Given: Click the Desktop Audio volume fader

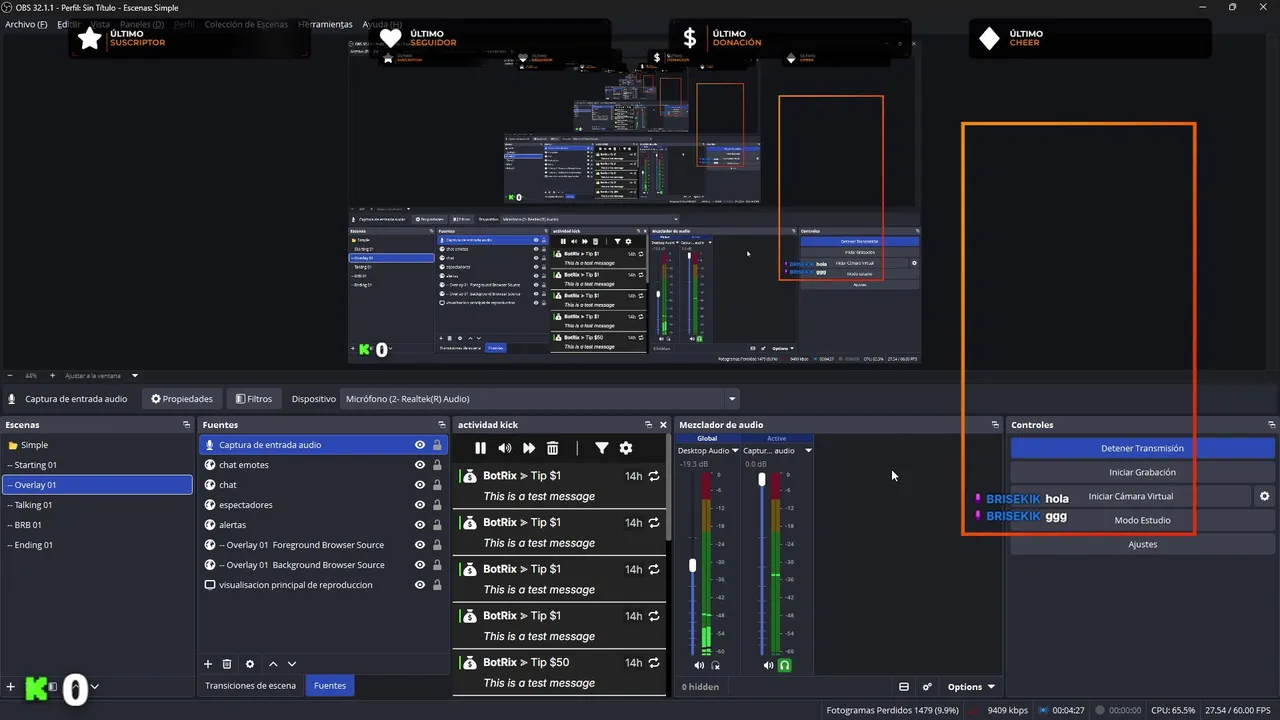Looking at the screenshot, I should (x=692, y=566).
